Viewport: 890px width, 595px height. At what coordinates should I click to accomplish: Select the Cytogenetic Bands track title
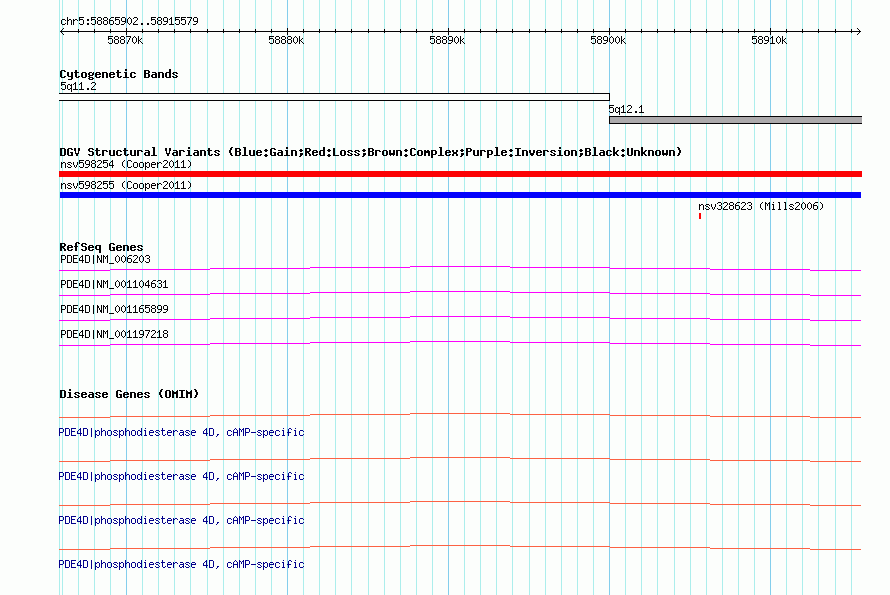click(x=119, y=74)
